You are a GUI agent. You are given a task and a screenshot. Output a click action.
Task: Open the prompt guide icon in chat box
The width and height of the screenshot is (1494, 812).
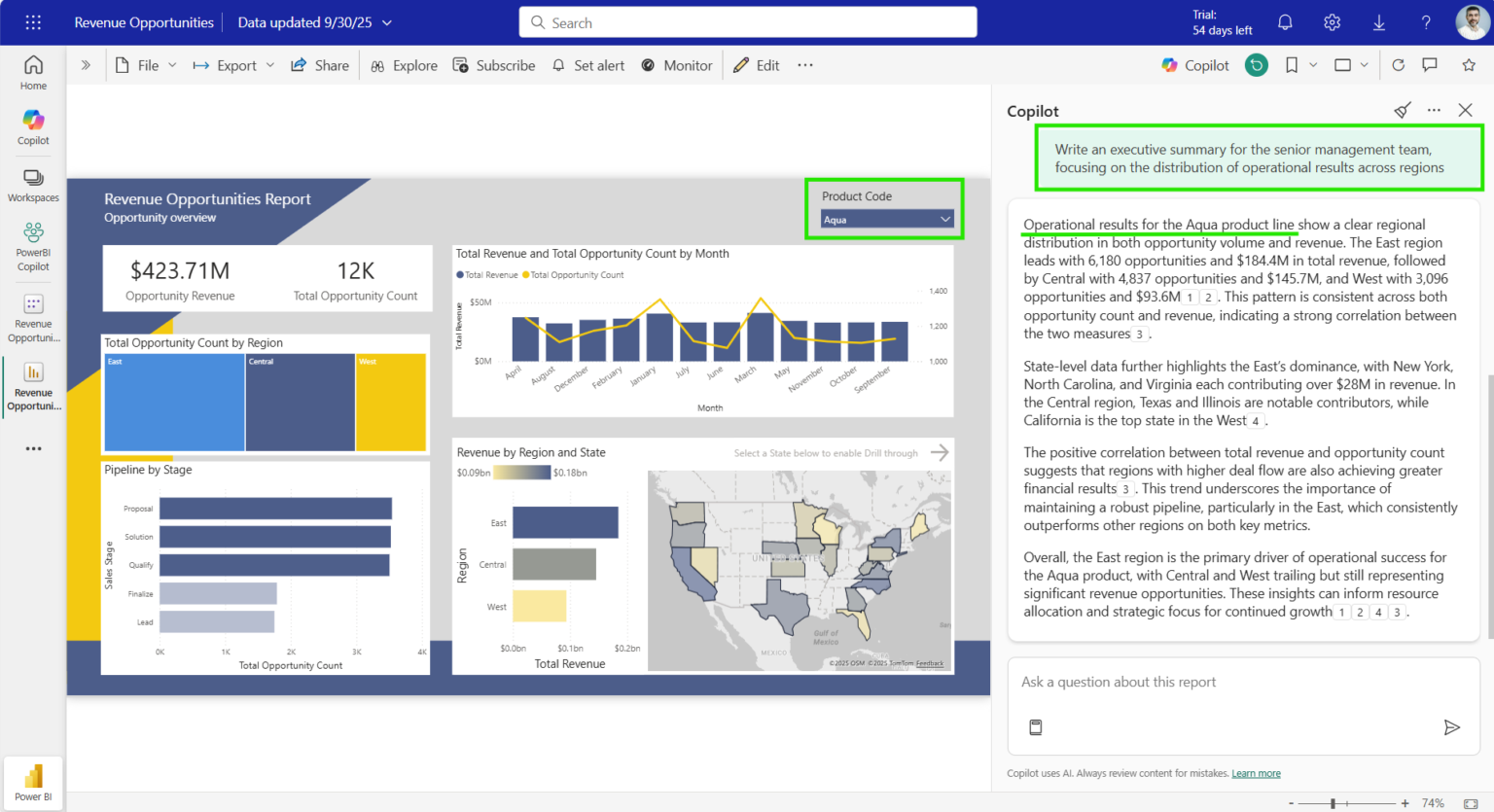point(1036,727)
